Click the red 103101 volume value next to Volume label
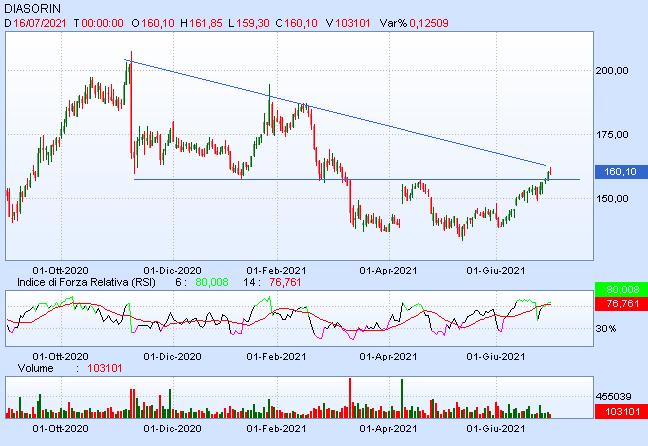648x446 pixels. tap(105, 369)
